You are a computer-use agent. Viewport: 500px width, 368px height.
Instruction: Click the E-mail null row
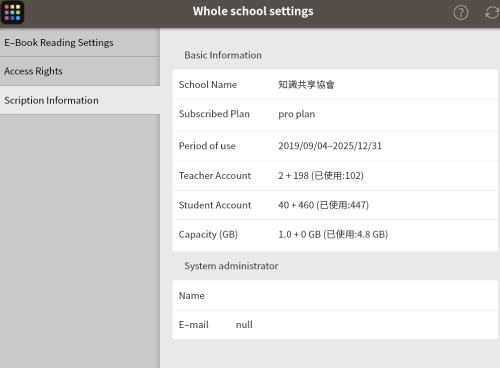tap(335, 325)
